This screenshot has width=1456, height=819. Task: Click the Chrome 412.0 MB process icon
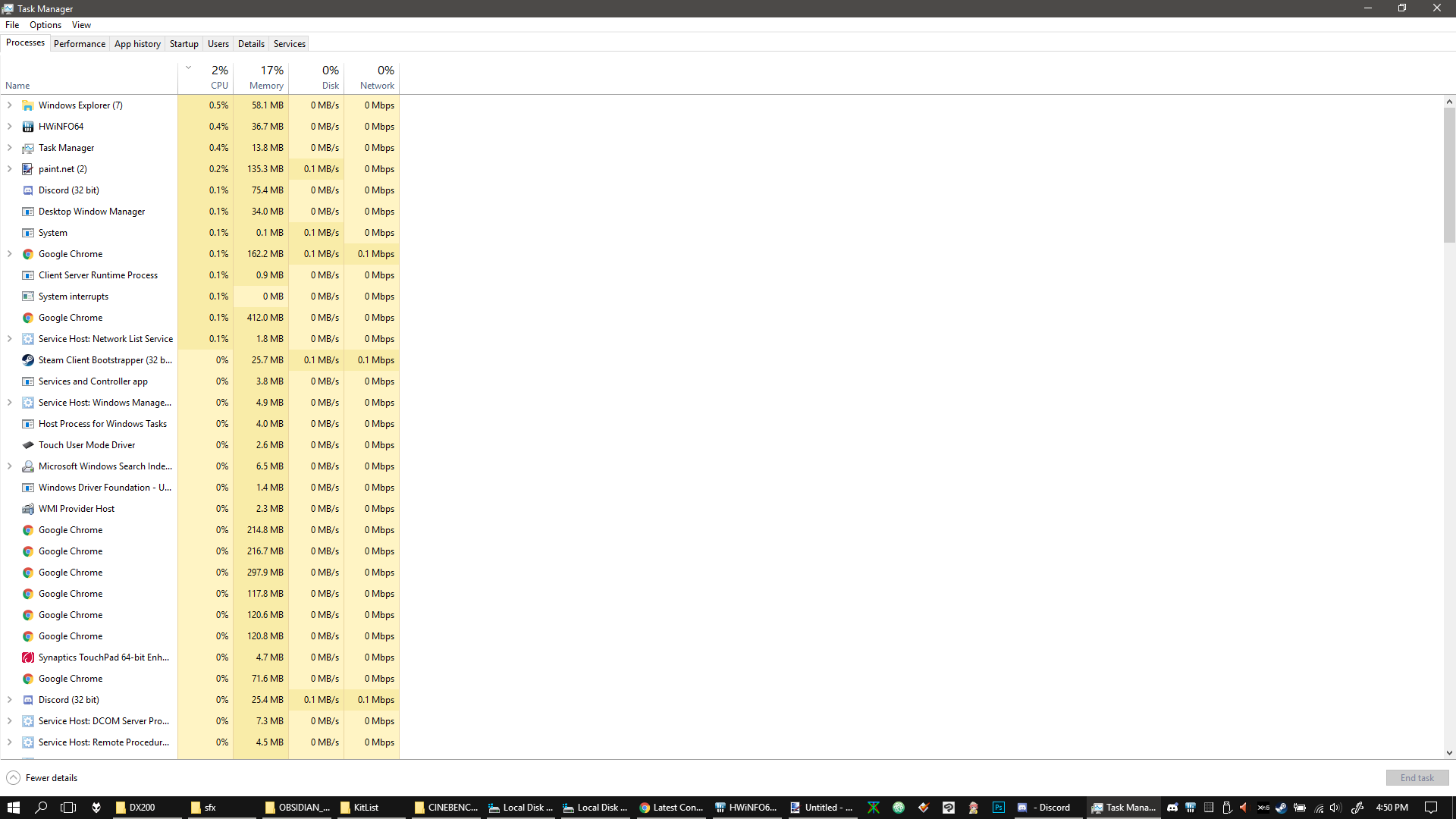28,318
